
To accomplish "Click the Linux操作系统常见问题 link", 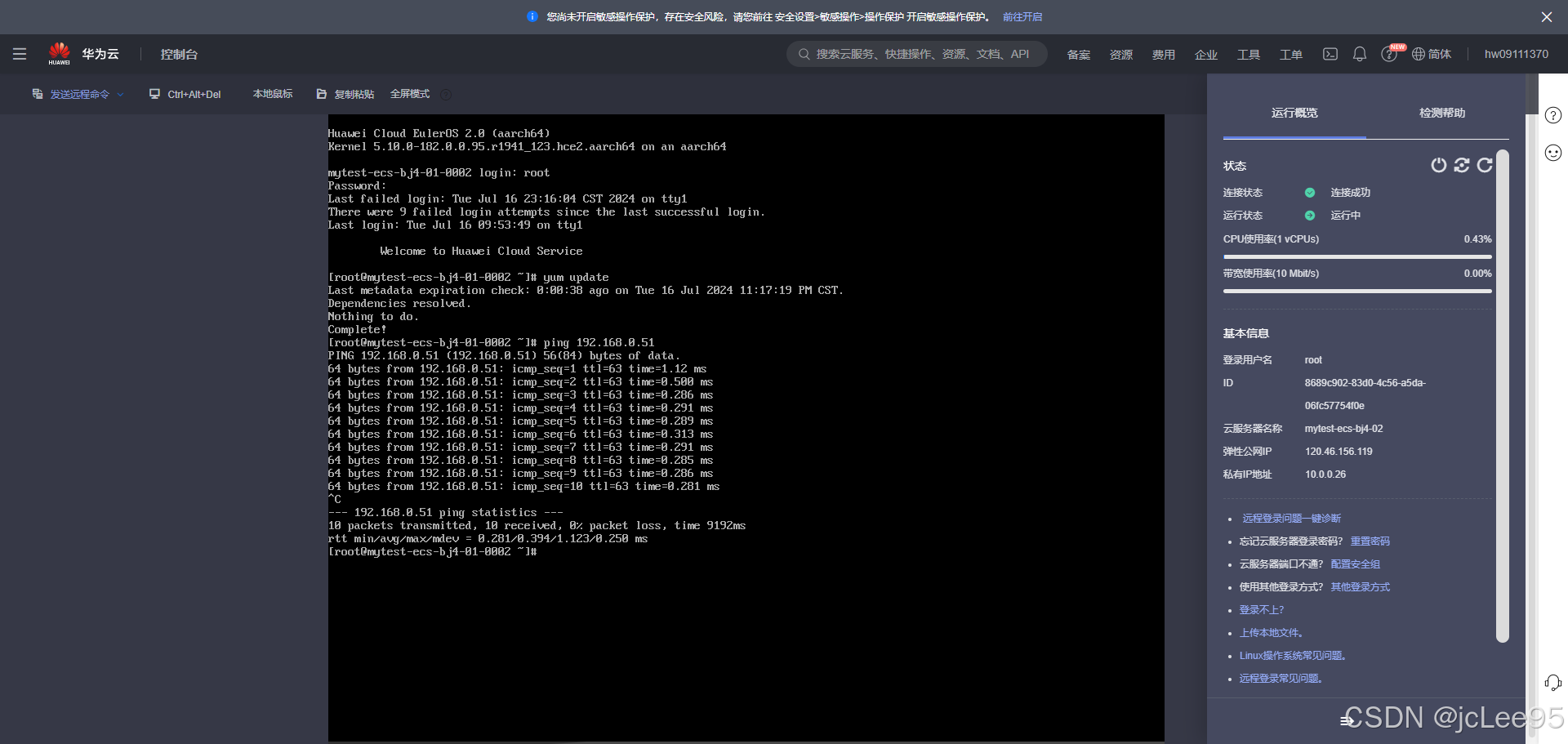I will coord(1293,656).
